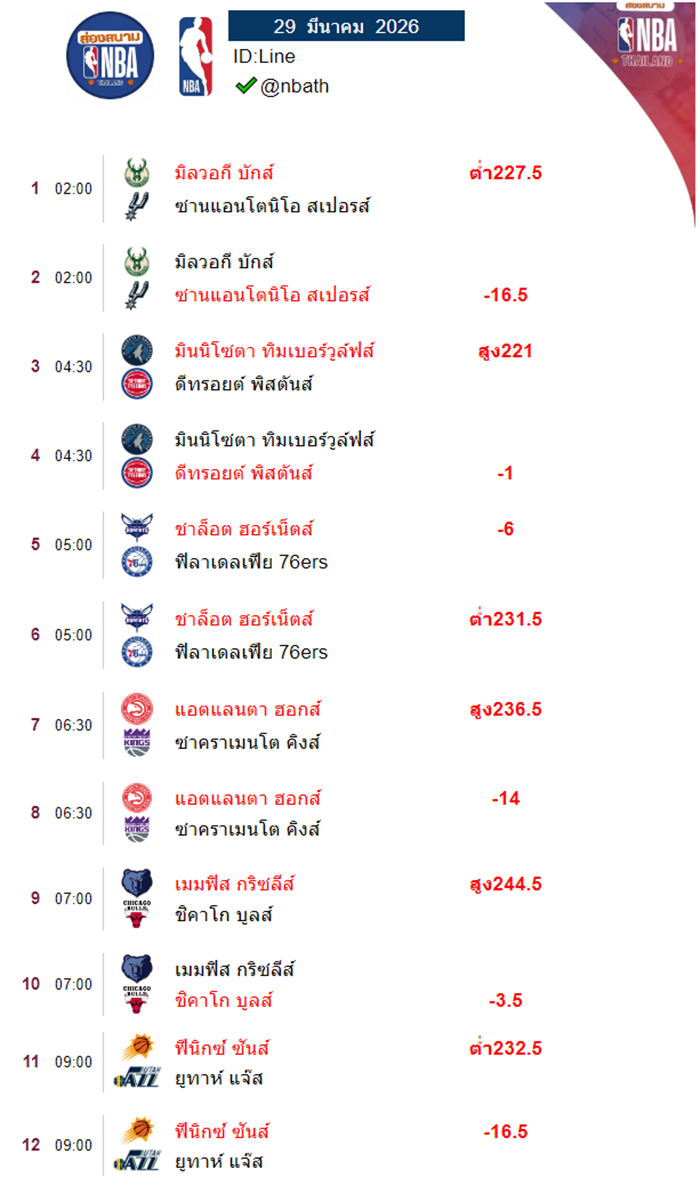Click the Utah Jazz logo in row 12

pos(136,1163)
